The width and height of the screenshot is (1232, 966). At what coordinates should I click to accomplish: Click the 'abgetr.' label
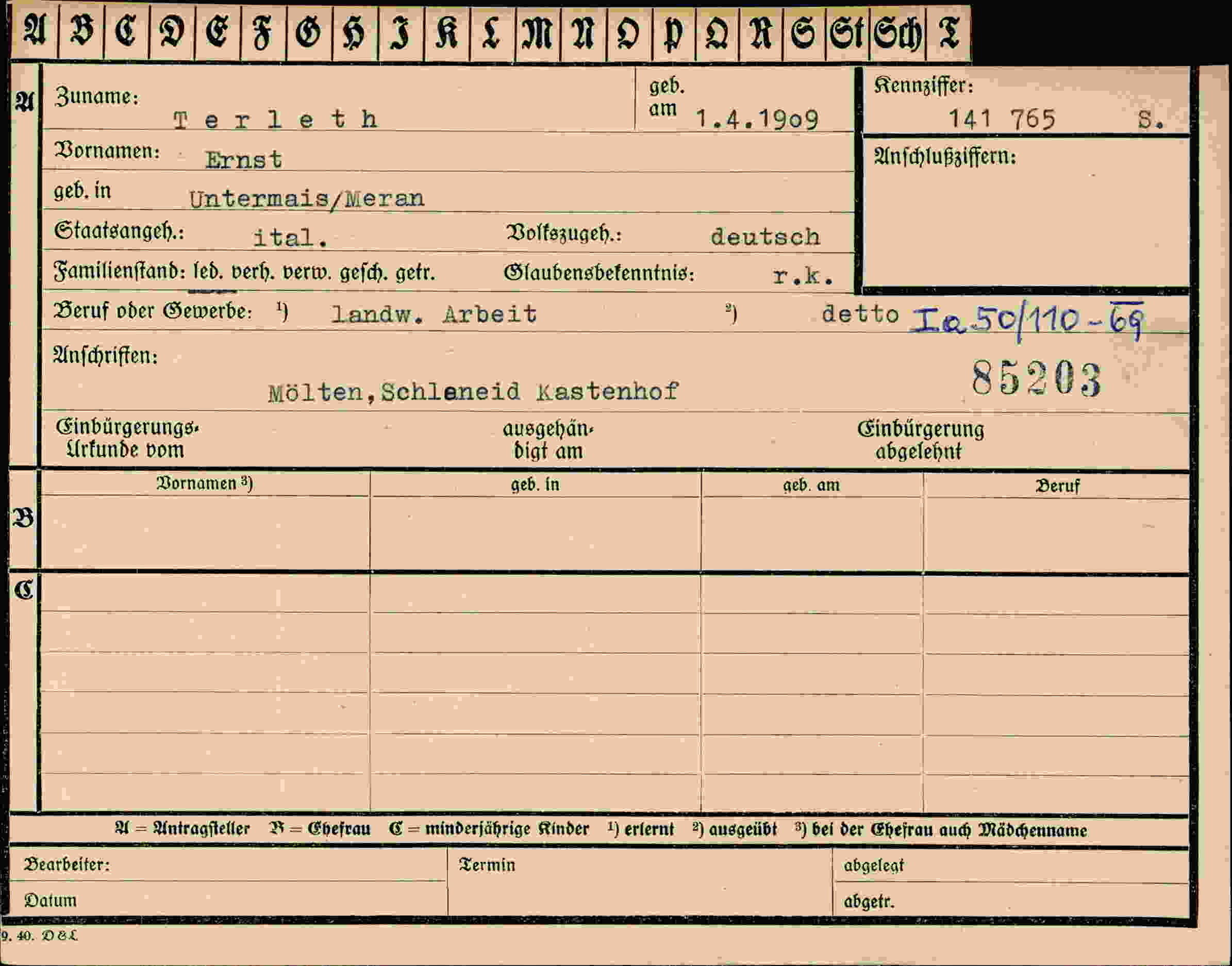click(870, 902)
